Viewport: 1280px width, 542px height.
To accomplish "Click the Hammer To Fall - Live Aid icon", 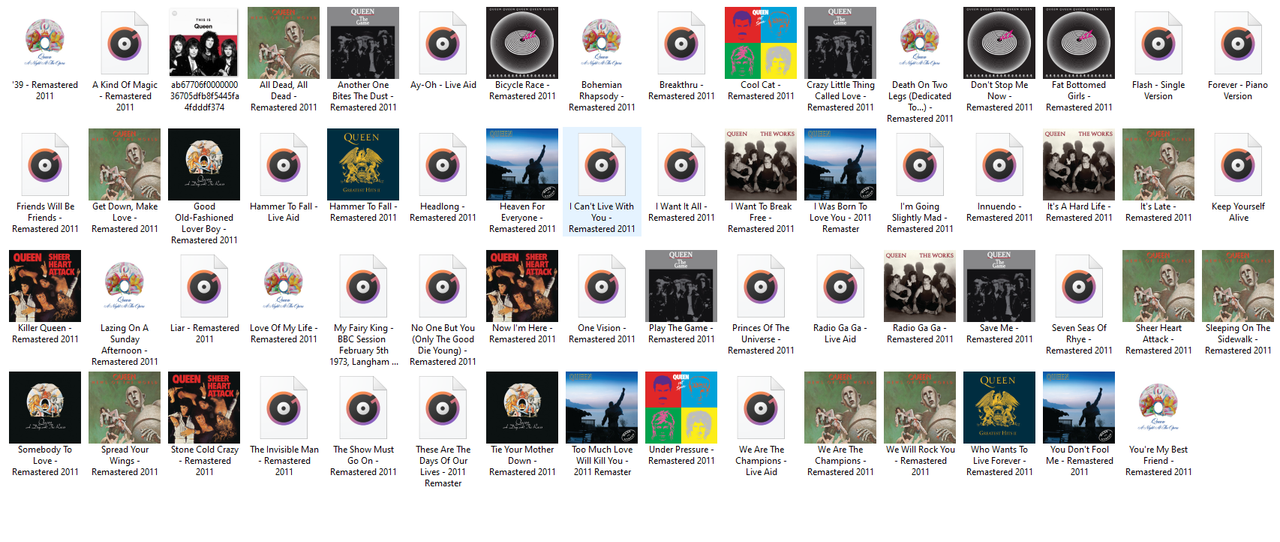I will 284,165.
